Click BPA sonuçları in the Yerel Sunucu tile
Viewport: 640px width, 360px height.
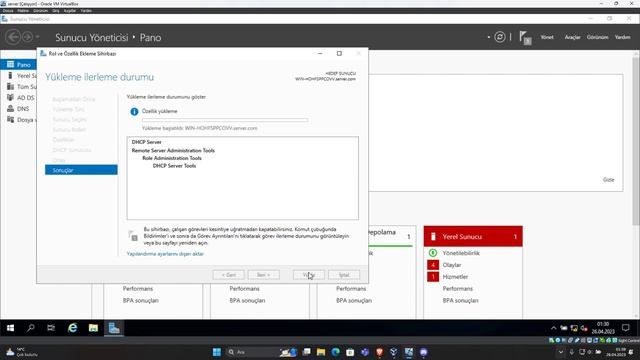tap(460, 300)
